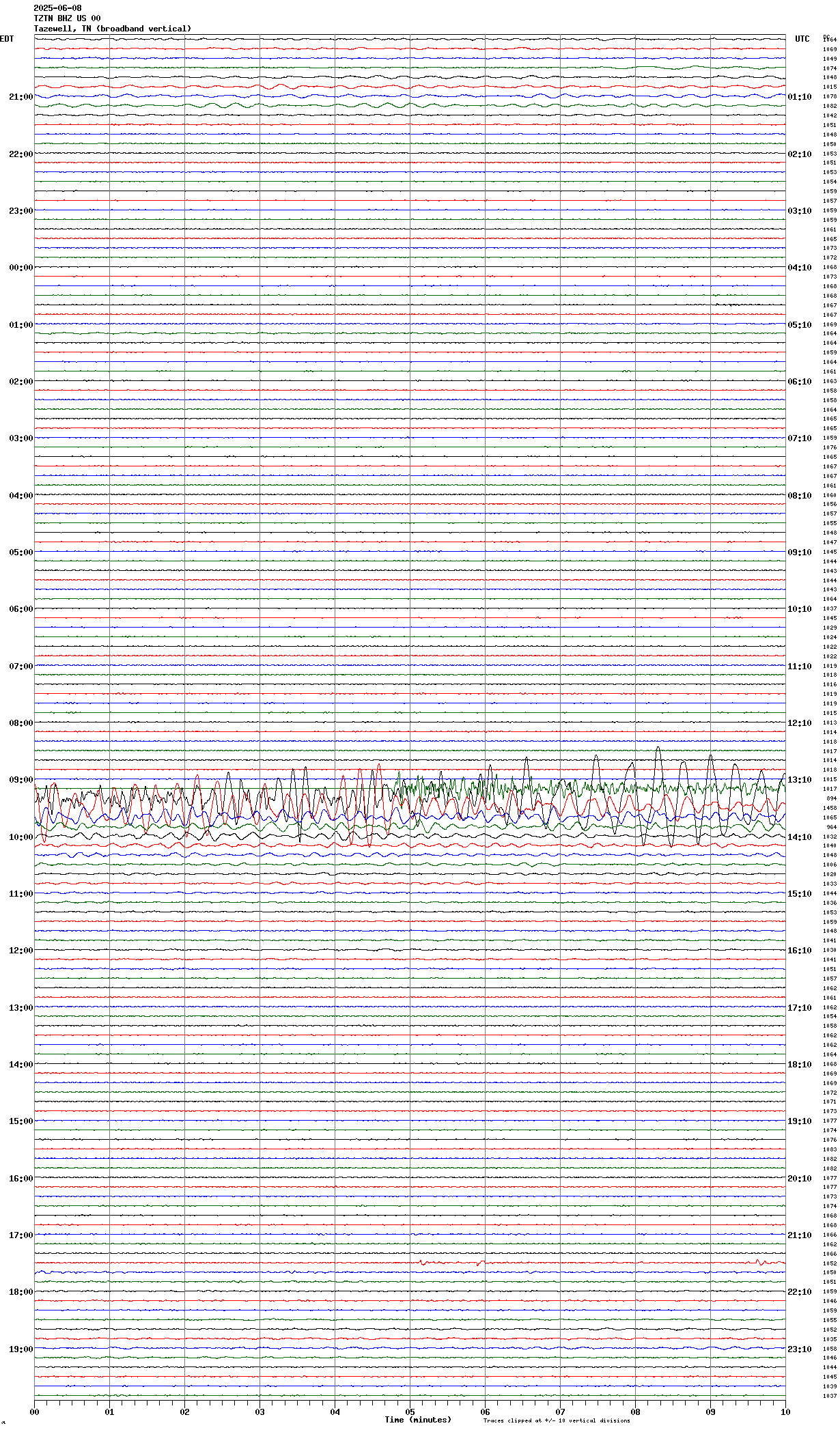Select the 19:00 EDT time label
840x1430 pixels.
click(x=21, y=1349)
